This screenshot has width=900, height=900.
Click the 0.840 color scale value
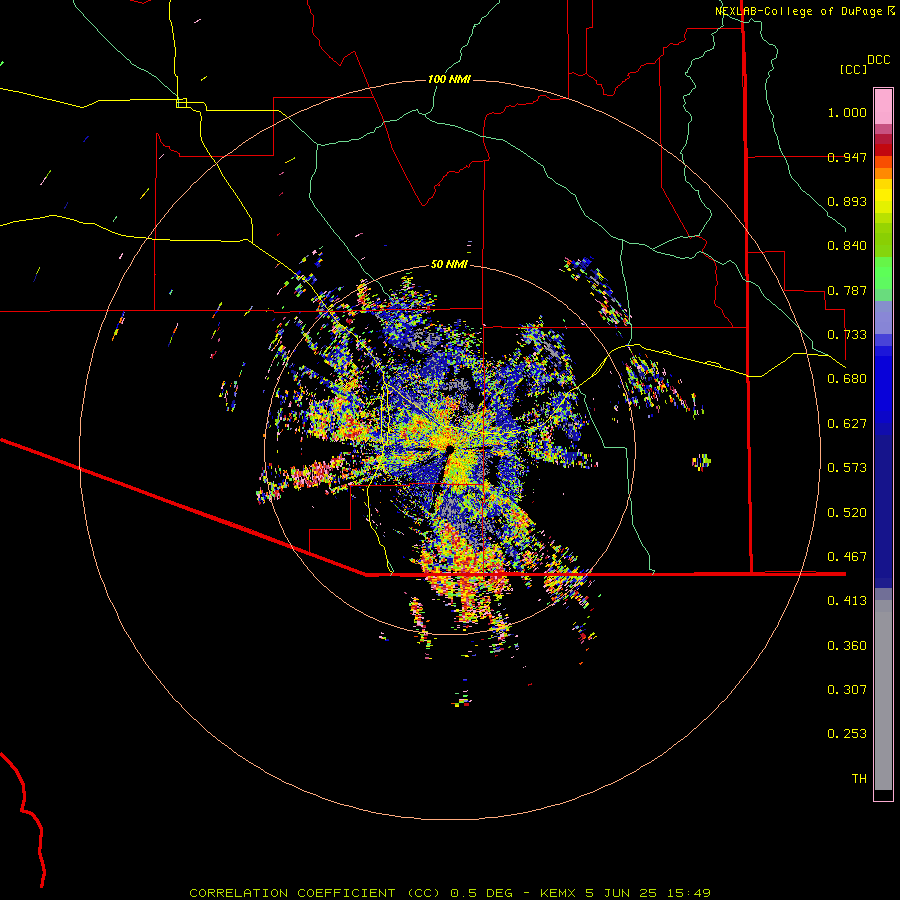coord(847,246)
